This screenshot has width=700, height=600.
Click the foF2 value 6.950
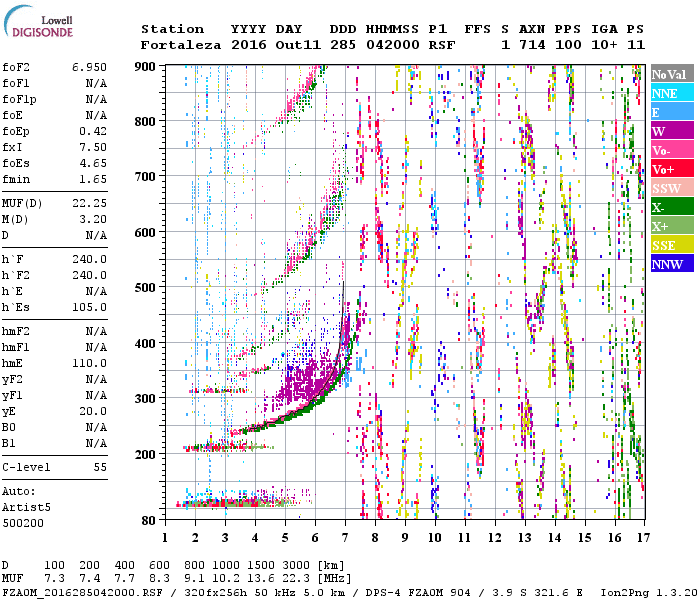pos(88,67)
